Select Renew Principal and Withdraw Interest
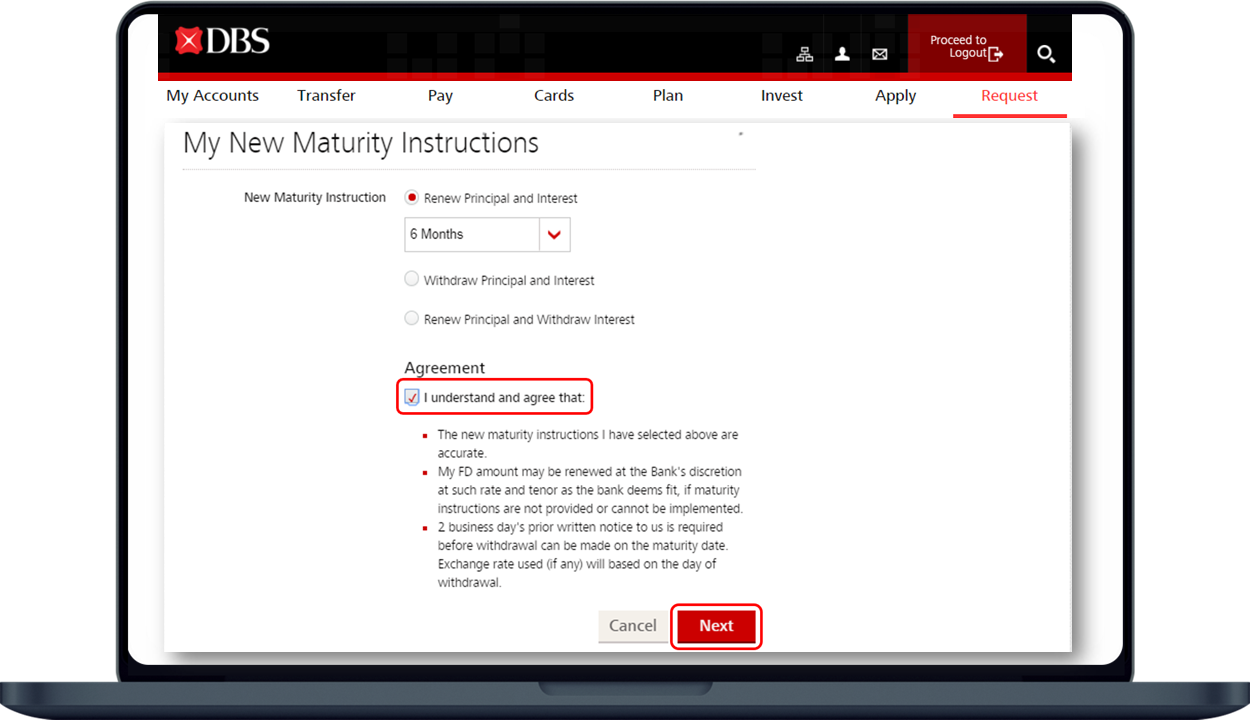This screenshot has height=720, width=1250. tap(412, 319)
